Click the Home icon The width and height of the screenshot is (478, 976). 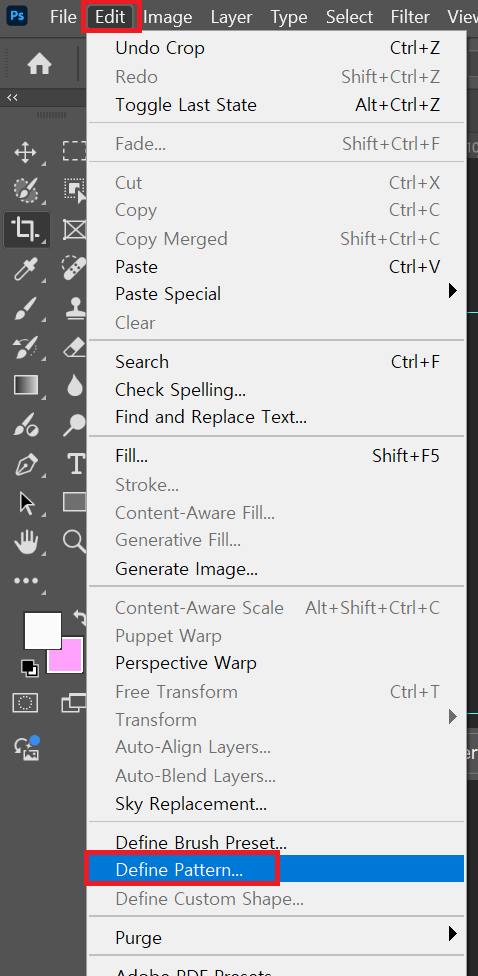(x=39, y=64)
